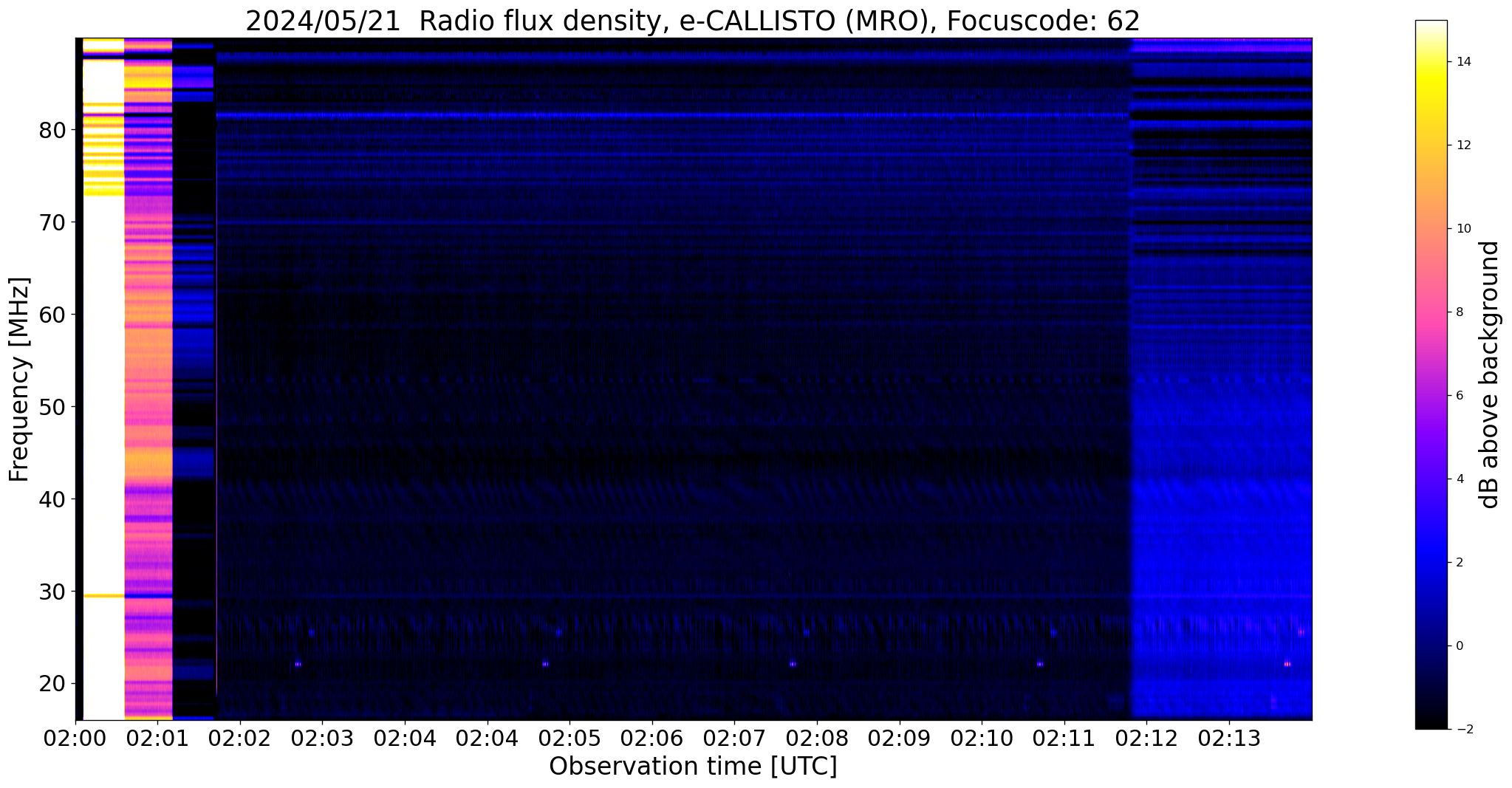Screen dimensions: 1512x788
Task: Click the 02:13 time axis tick label
Action: 1229,738
